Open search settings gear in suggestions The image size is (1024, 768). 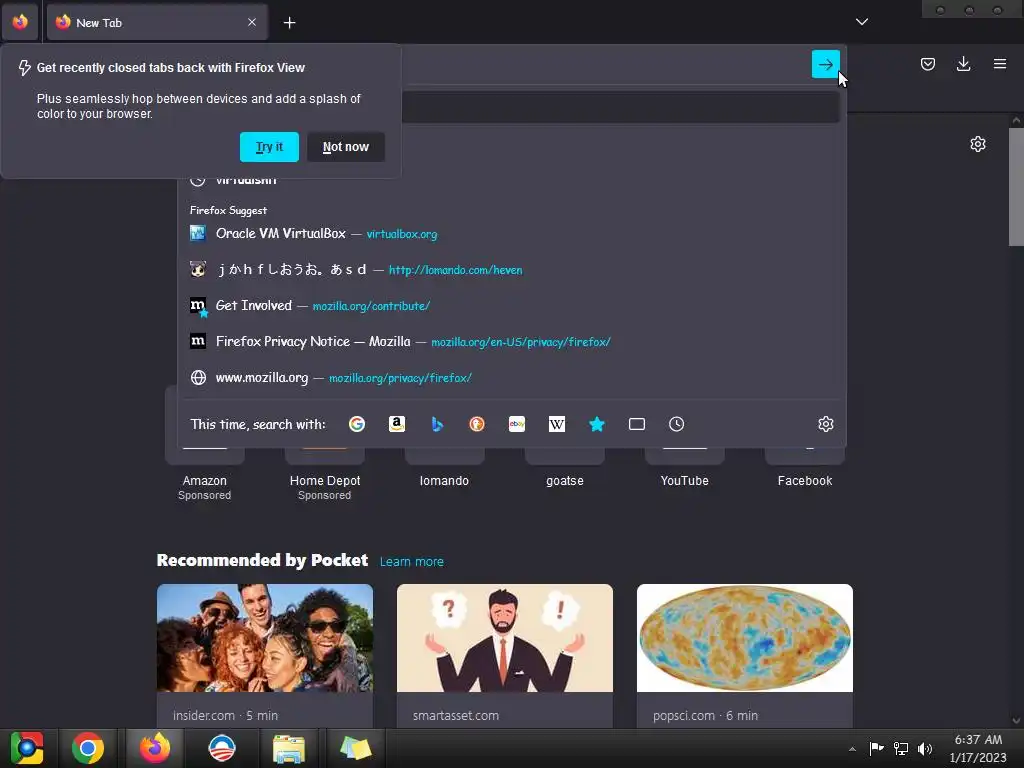point(825,424)
